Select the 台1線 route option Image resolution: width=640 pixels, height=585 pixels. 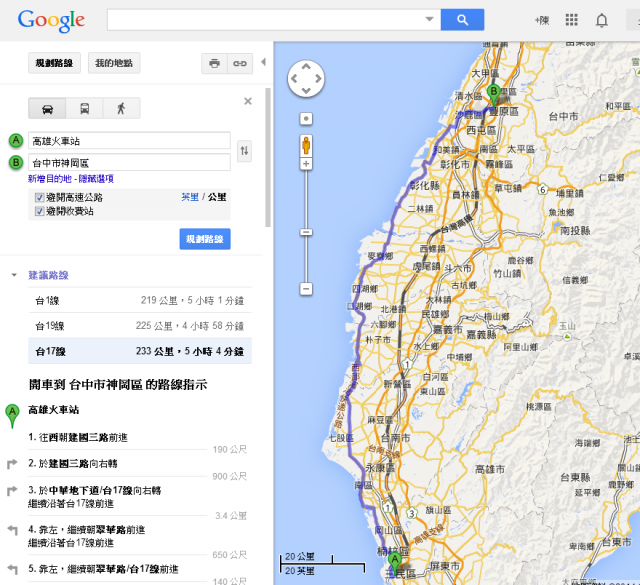point(140,300)
